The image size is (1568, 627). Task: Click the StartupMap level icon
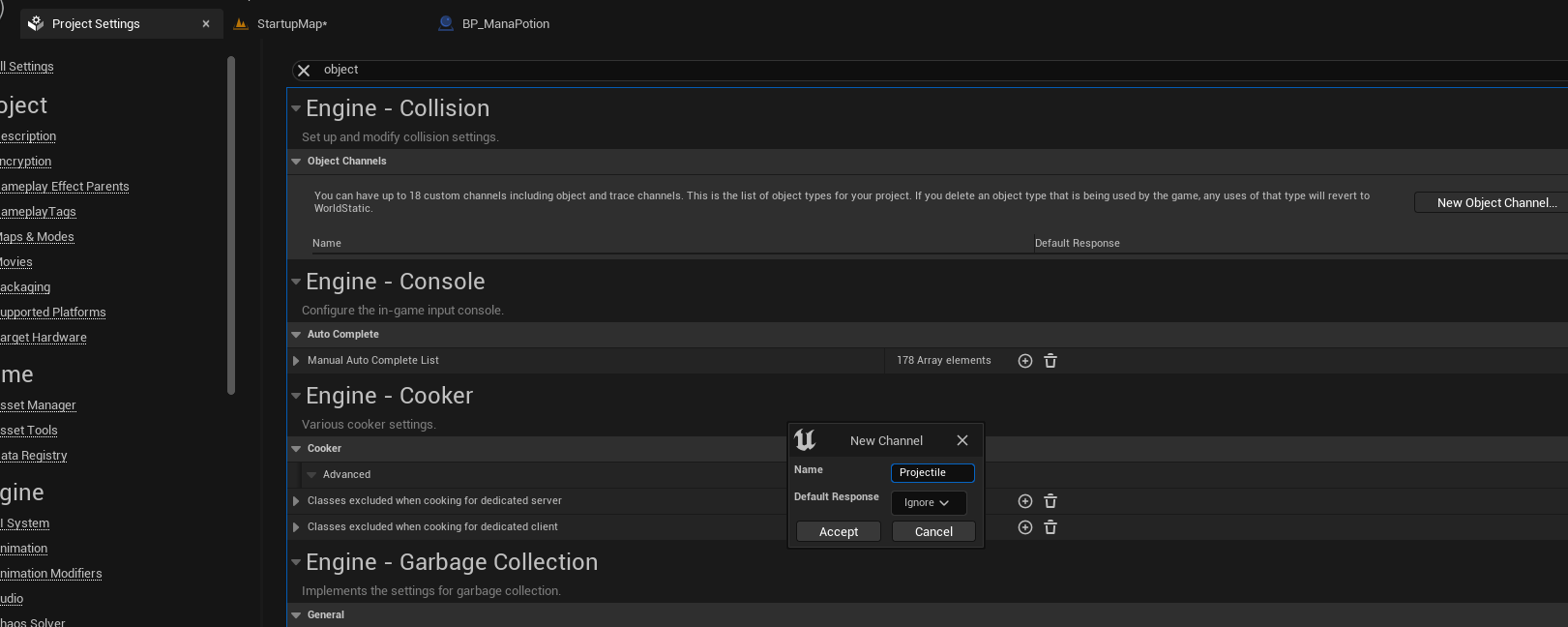(x=241, y=23)
